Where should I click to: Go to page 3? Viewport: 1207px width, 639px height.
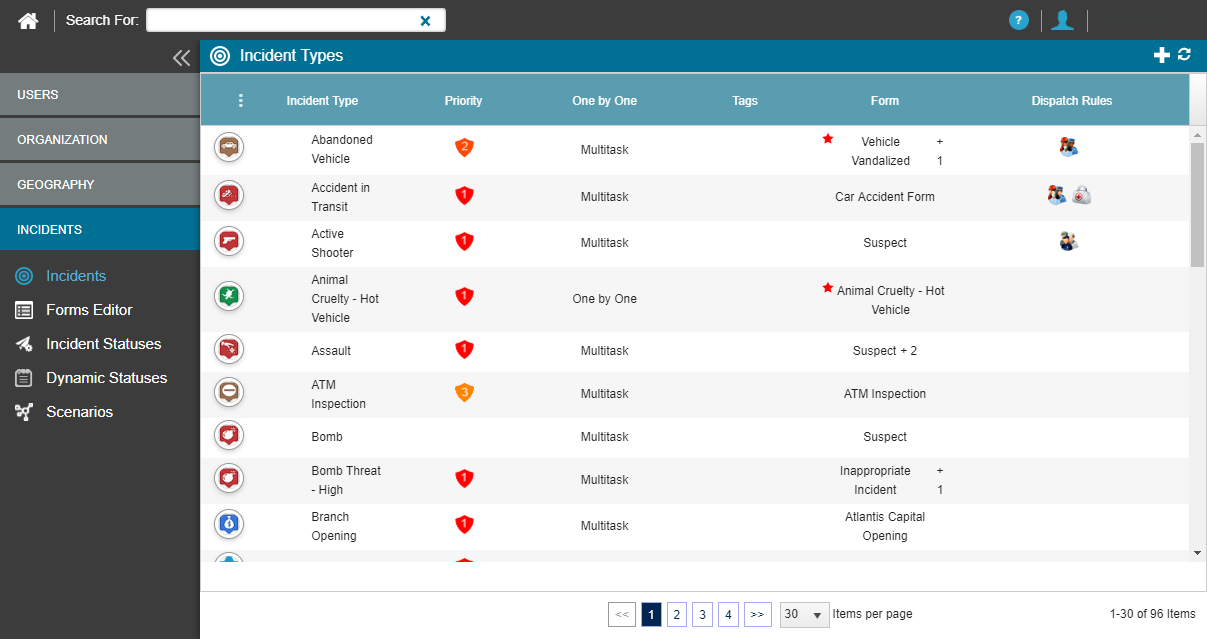(703, 614)
